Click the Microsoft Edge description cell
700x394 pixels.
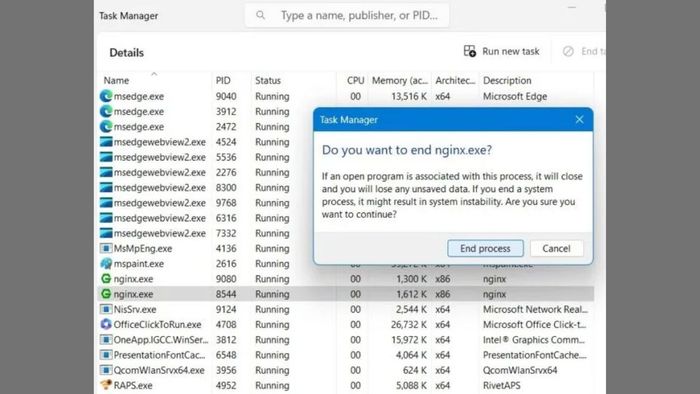[x=515, y=96]
